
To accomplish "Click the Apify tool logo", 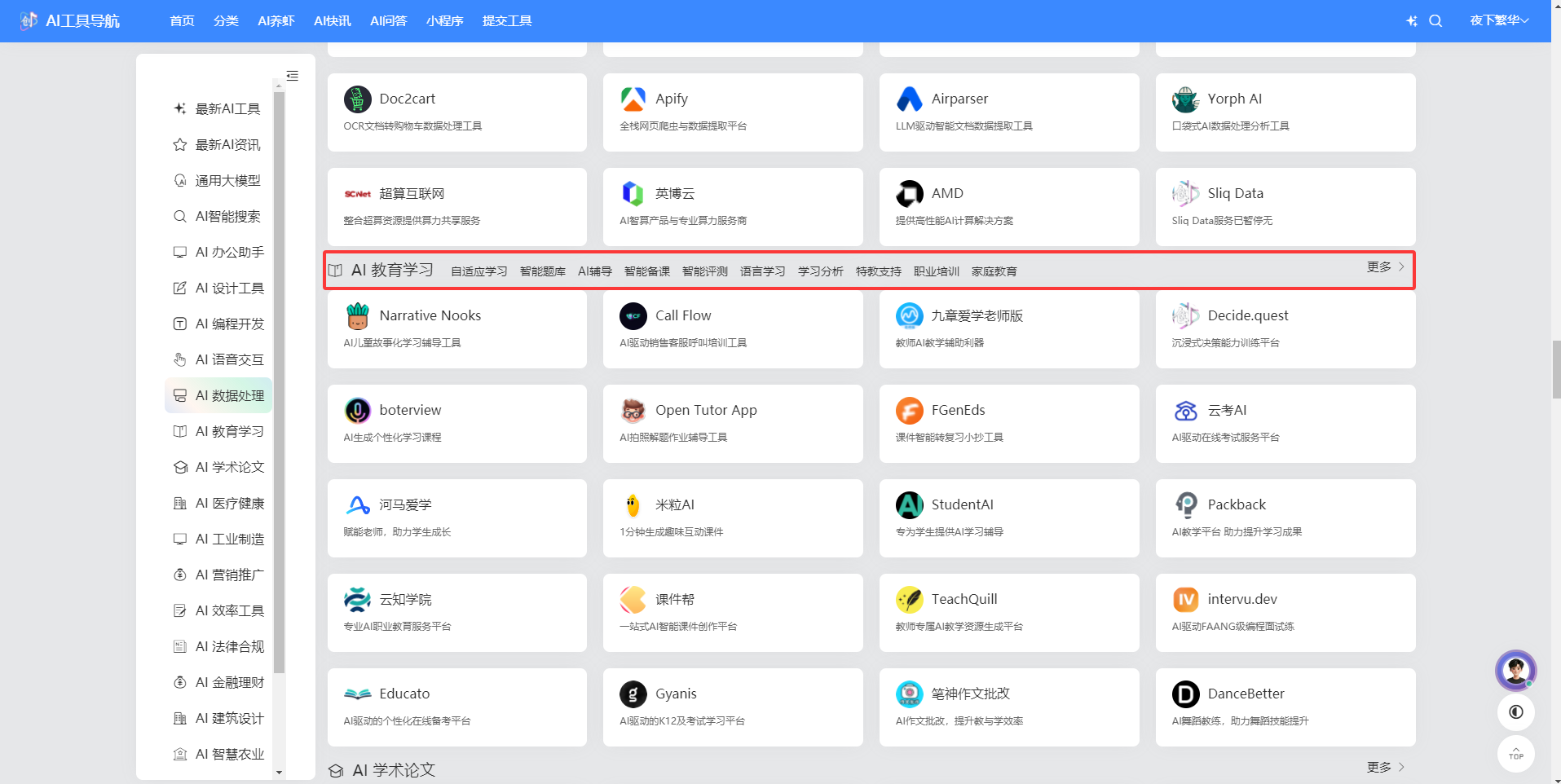I will 633,99.
